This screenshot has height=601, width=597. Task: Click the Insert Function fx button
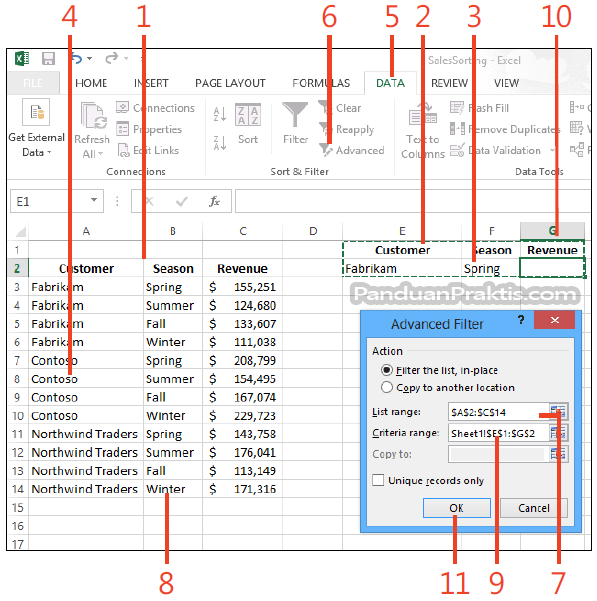(214, 201)
